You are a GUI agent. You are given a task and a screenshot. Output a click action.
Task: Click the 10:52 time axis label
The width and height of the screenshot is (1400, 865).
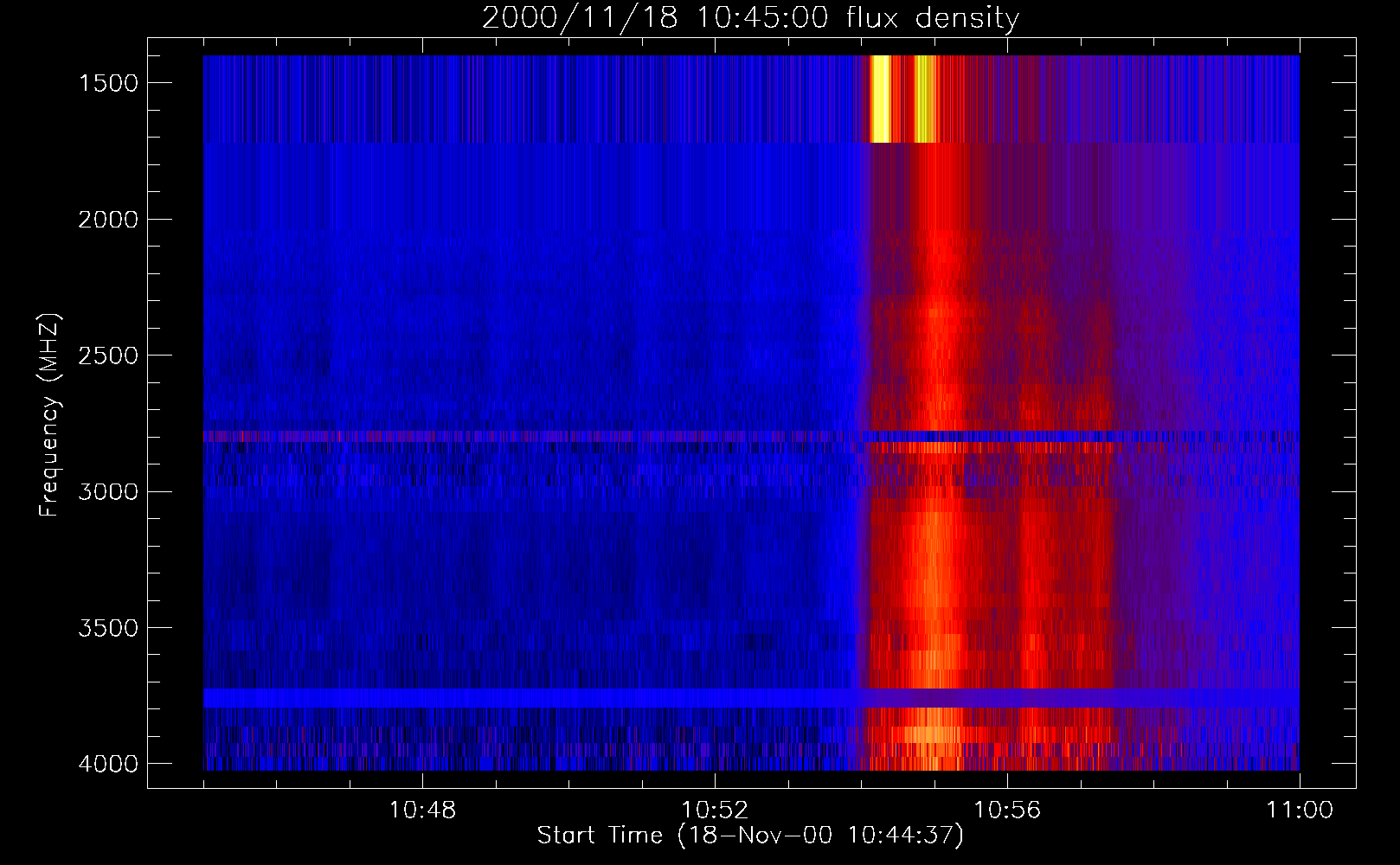[715, 811]
